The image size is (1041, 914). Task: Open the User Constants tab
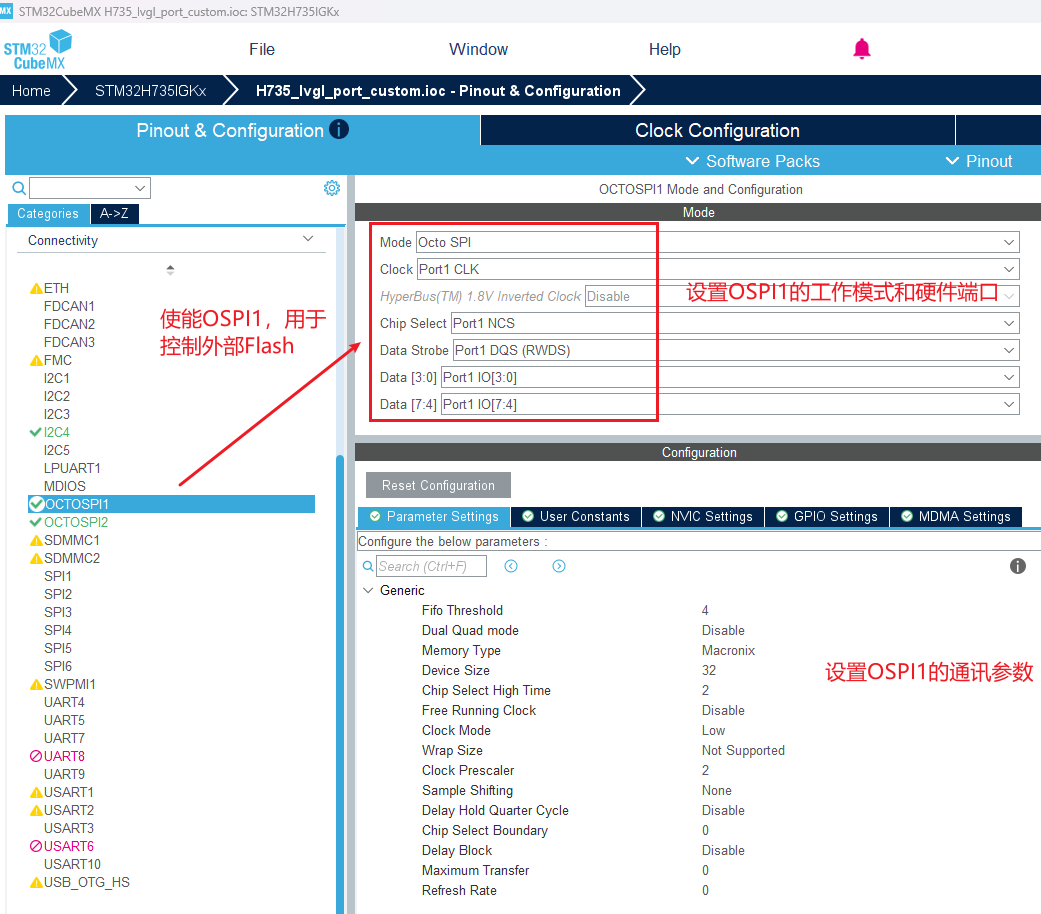(x=576, y=516)
